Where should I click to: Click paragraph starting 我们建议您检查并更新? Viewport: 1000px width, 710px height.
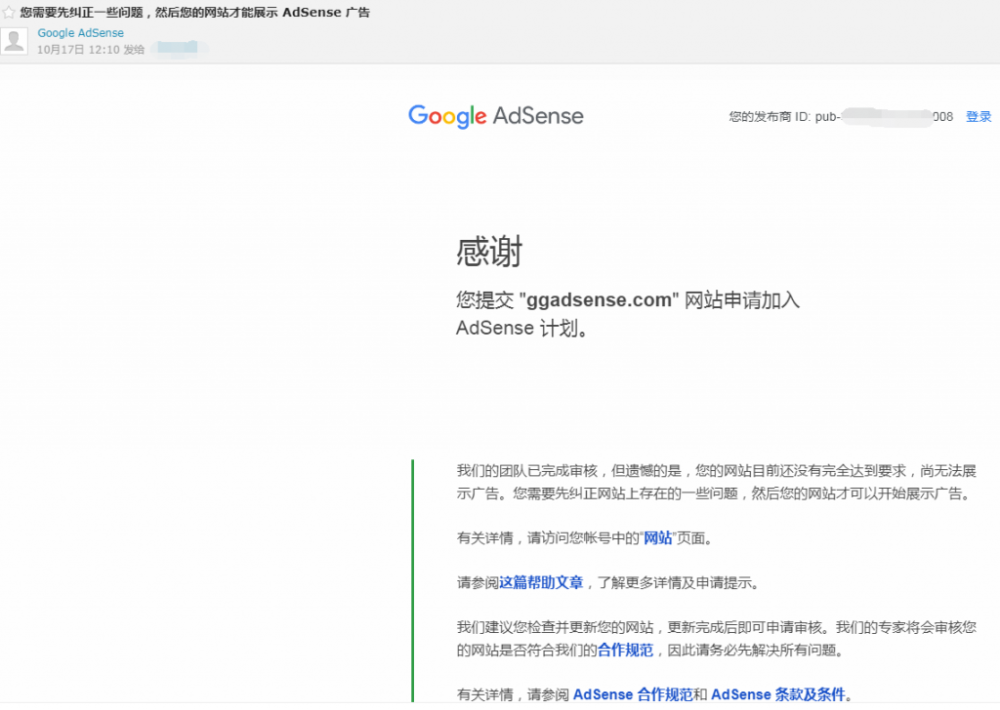(716, 639)
